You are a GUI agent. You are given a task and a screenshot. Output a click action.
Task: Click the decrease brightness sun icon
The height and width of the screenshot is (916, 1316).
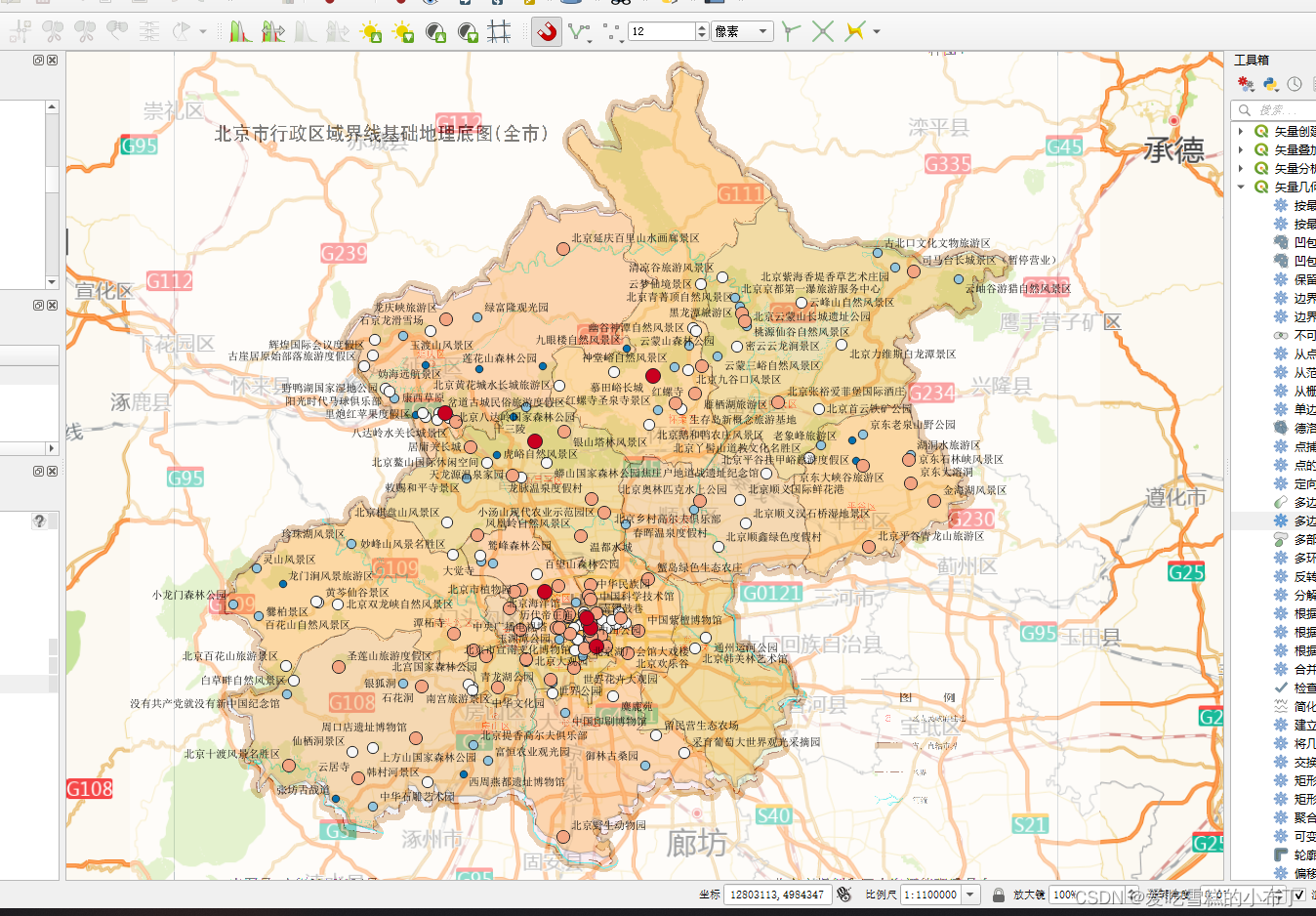(403, 32)
